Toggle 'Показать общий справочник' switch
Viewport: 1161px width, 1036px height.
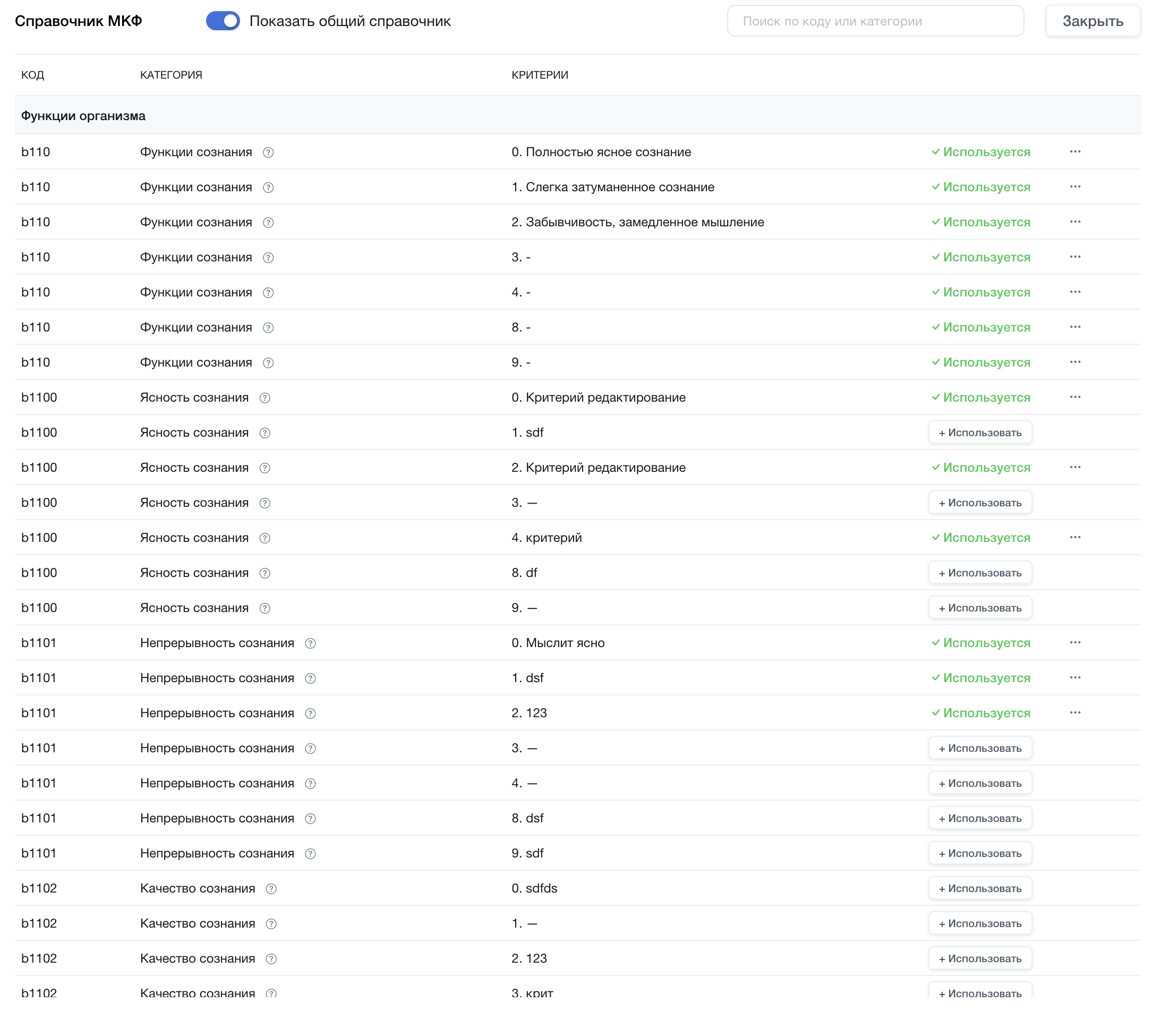tap(223, 21)
